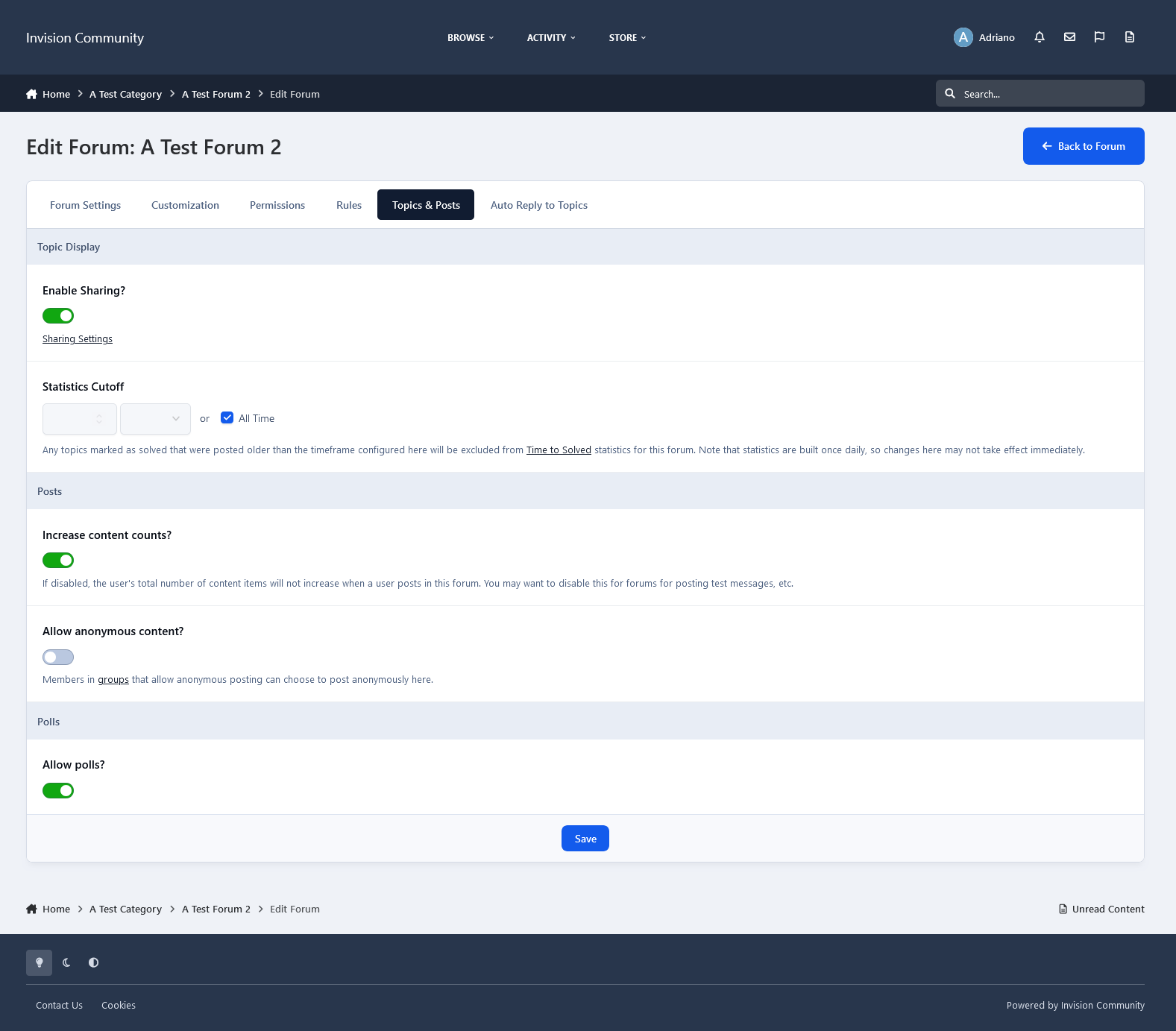Click the document icon in header
The height and width of the screenshot is (1031, 1176).
click(1129, 37)
